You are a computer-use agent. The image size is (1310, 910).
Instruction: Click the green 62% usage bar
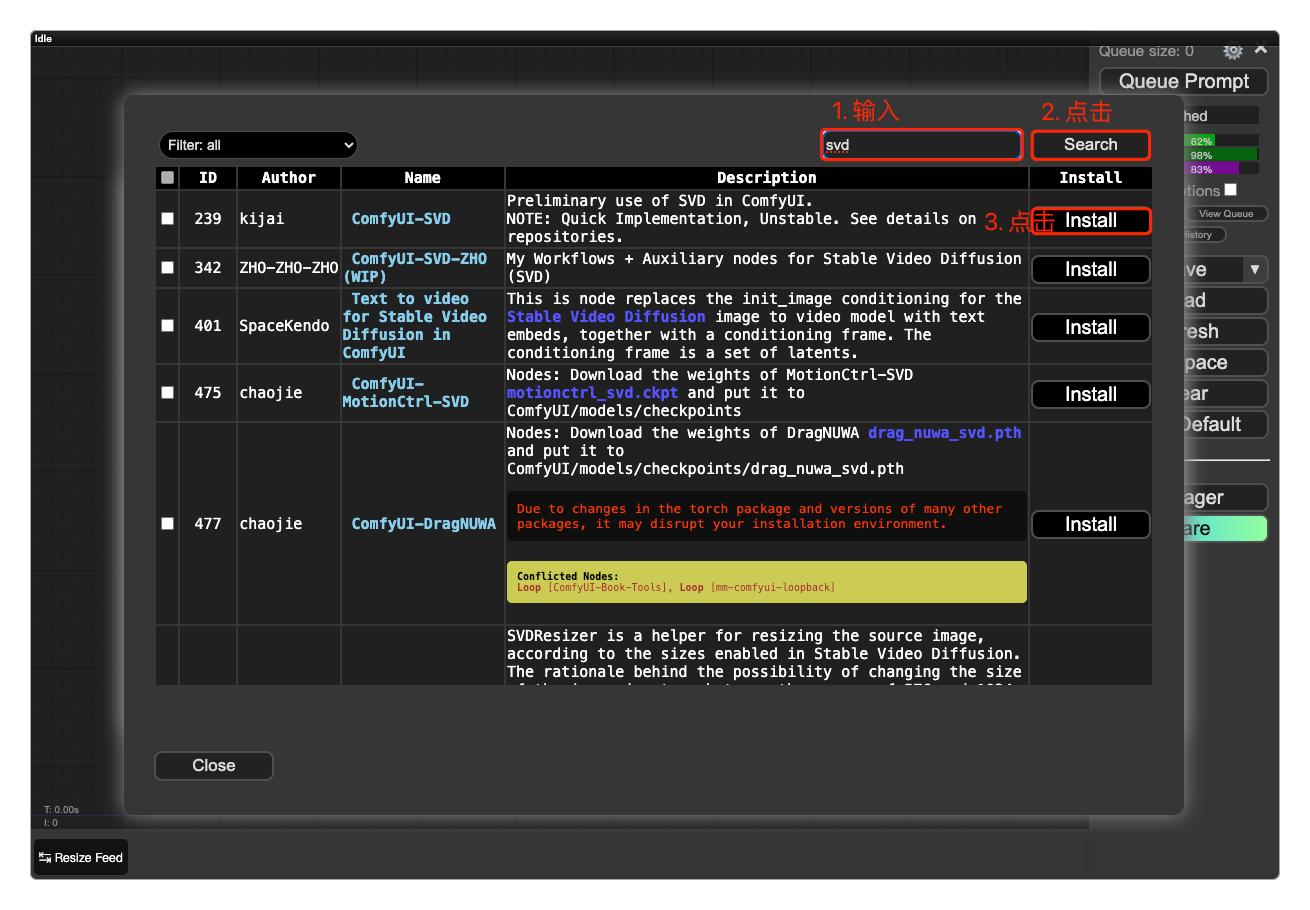[x=1200, y=141]
